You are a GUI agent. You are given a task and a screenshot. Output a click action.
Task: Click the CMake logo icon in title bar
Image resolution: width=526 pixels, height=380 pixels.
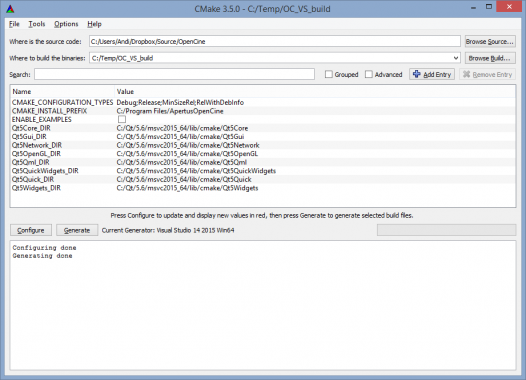[x=10, y=9]
